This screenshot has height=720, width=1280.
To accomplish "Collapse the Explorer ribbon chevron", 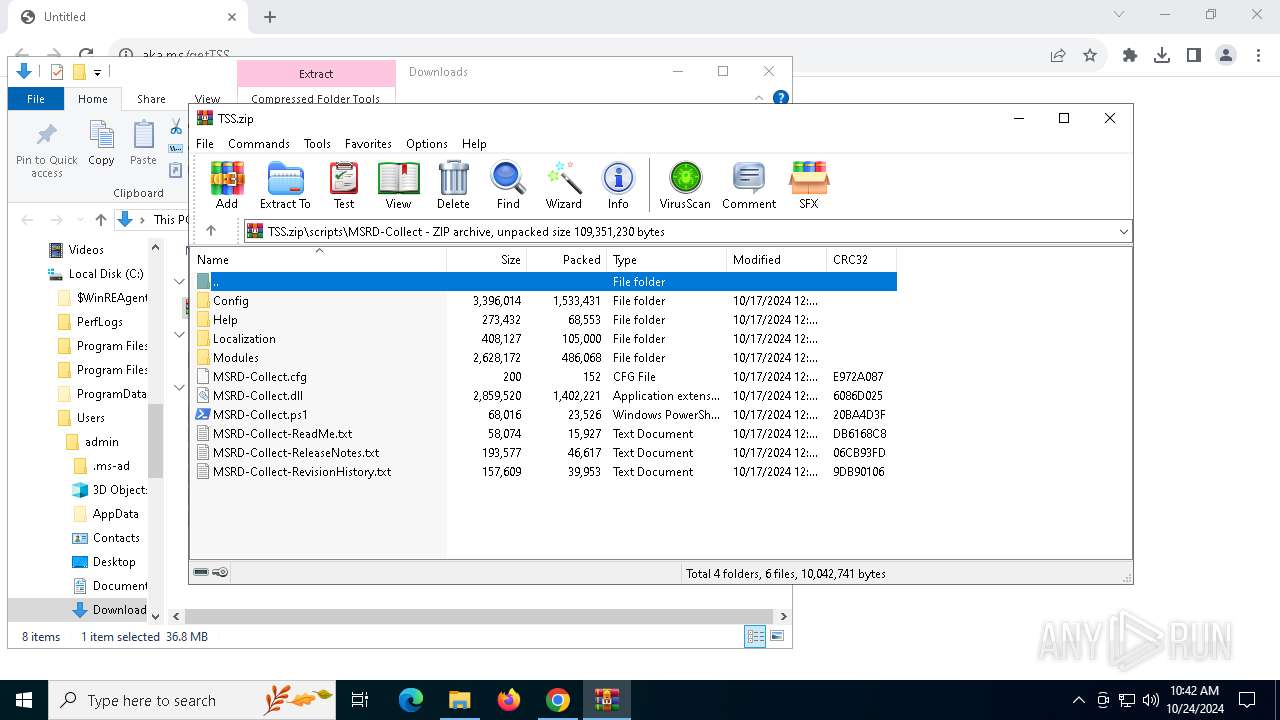I will click(759, 98).
